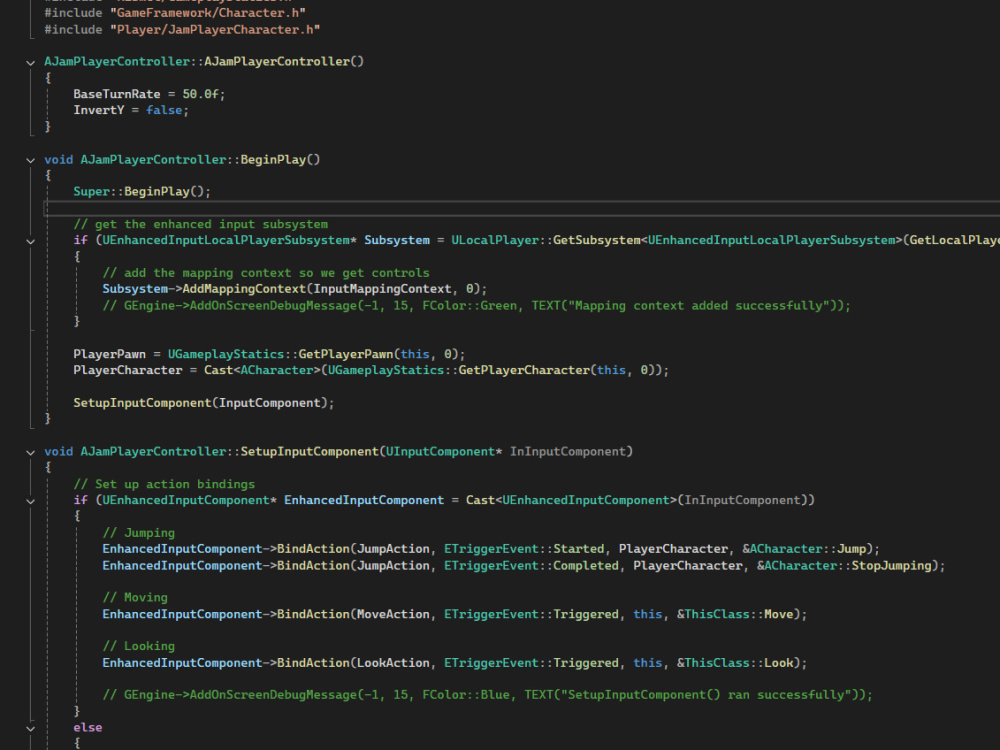Click the false keyword
The width and height of the screenshot is (1000, 750).
164,110
